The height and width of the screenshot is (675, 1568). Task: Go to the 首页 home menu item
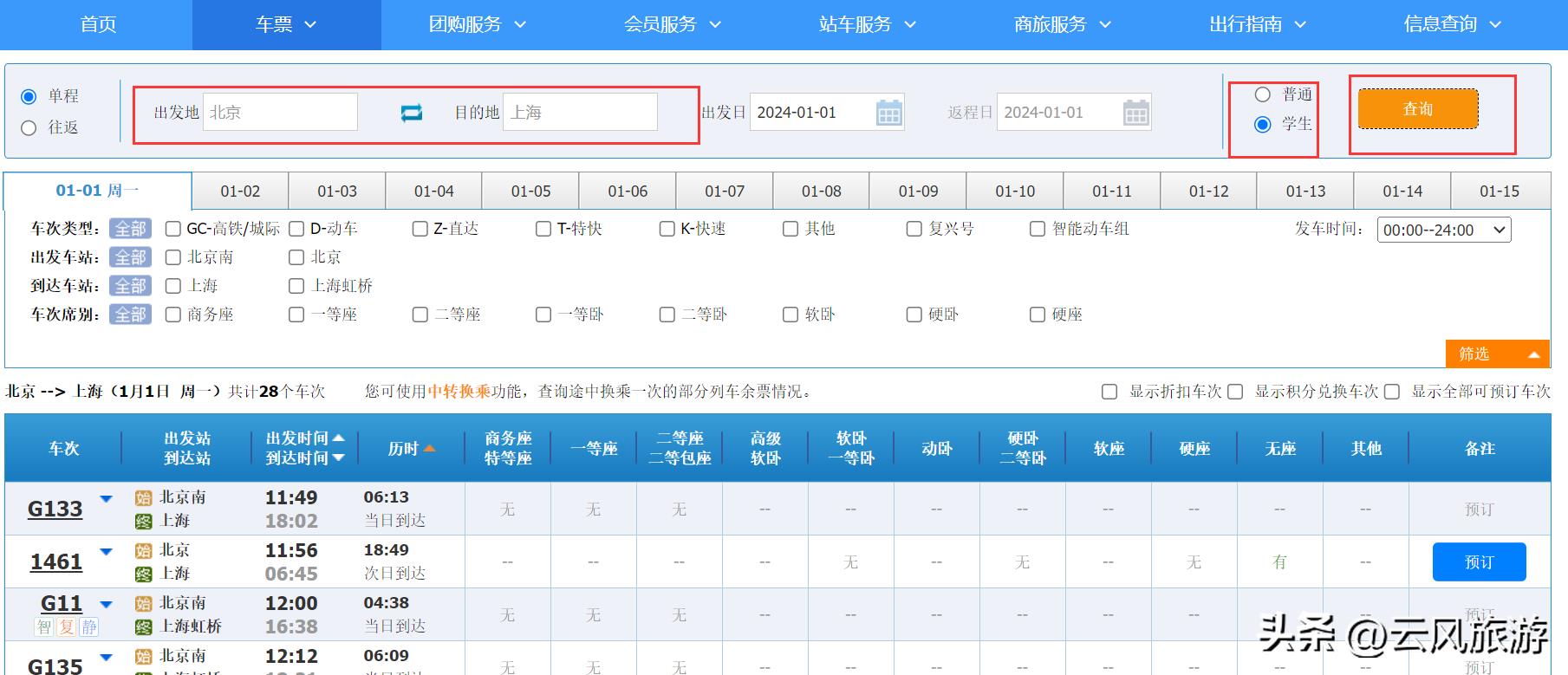(98, 24)
